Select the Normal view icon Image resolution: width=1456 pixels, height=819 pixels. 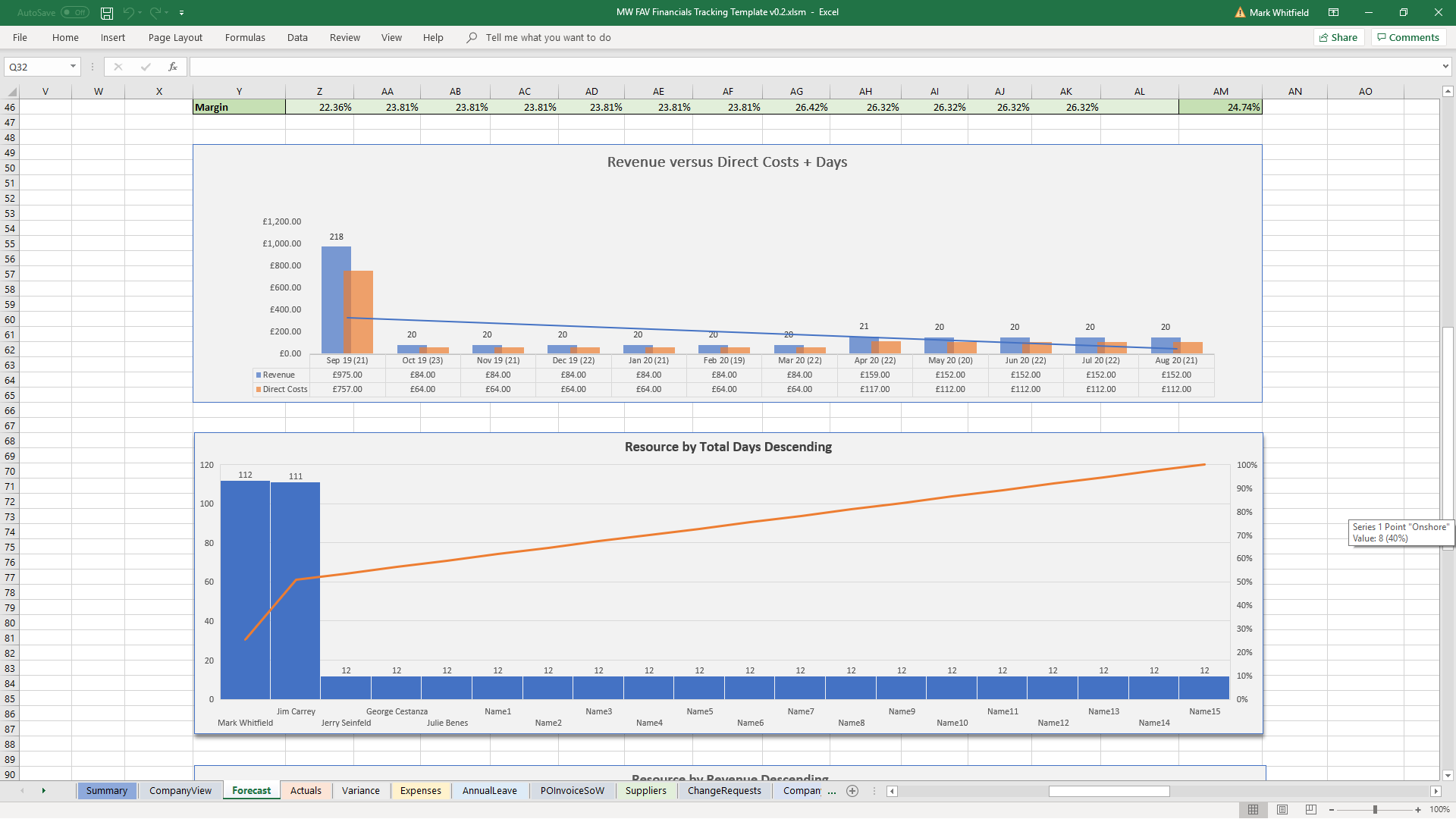(x=1254, y=810)
